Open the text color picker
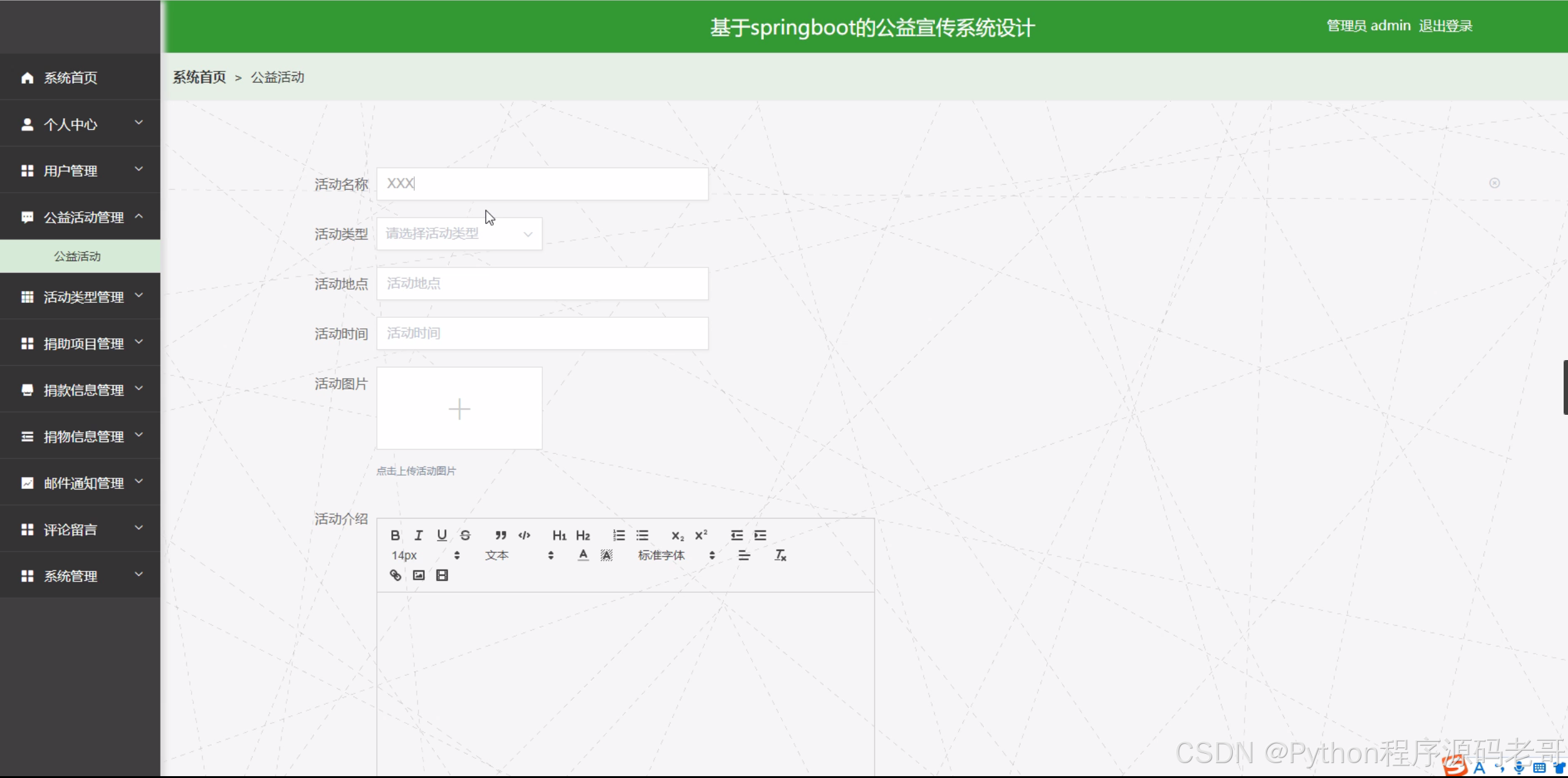Image resolution: width=1568 pixels, height=778 pixels. click(583, 555)
